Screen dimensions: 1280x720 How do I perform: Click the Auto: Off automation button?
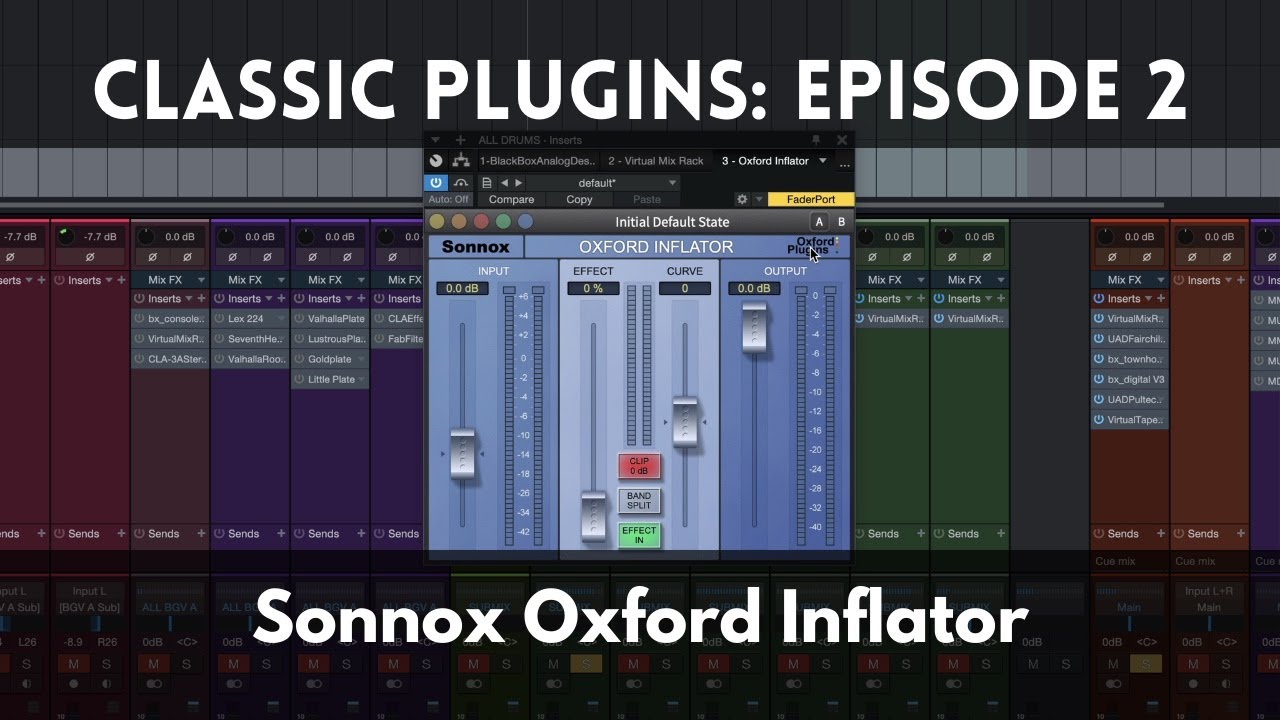[448, 200]
